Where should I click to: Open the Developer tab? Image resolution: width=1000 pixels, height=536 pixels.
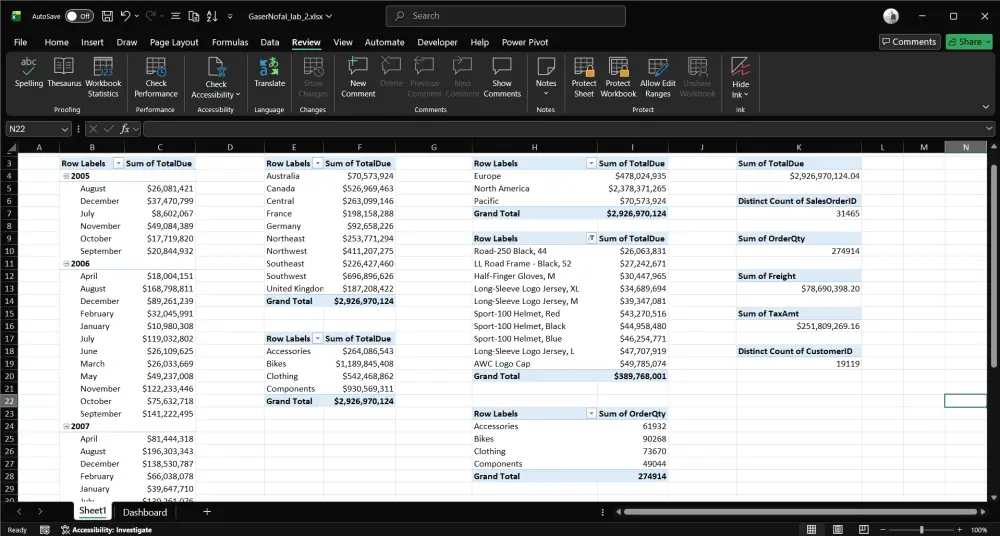tap(438, 42)
